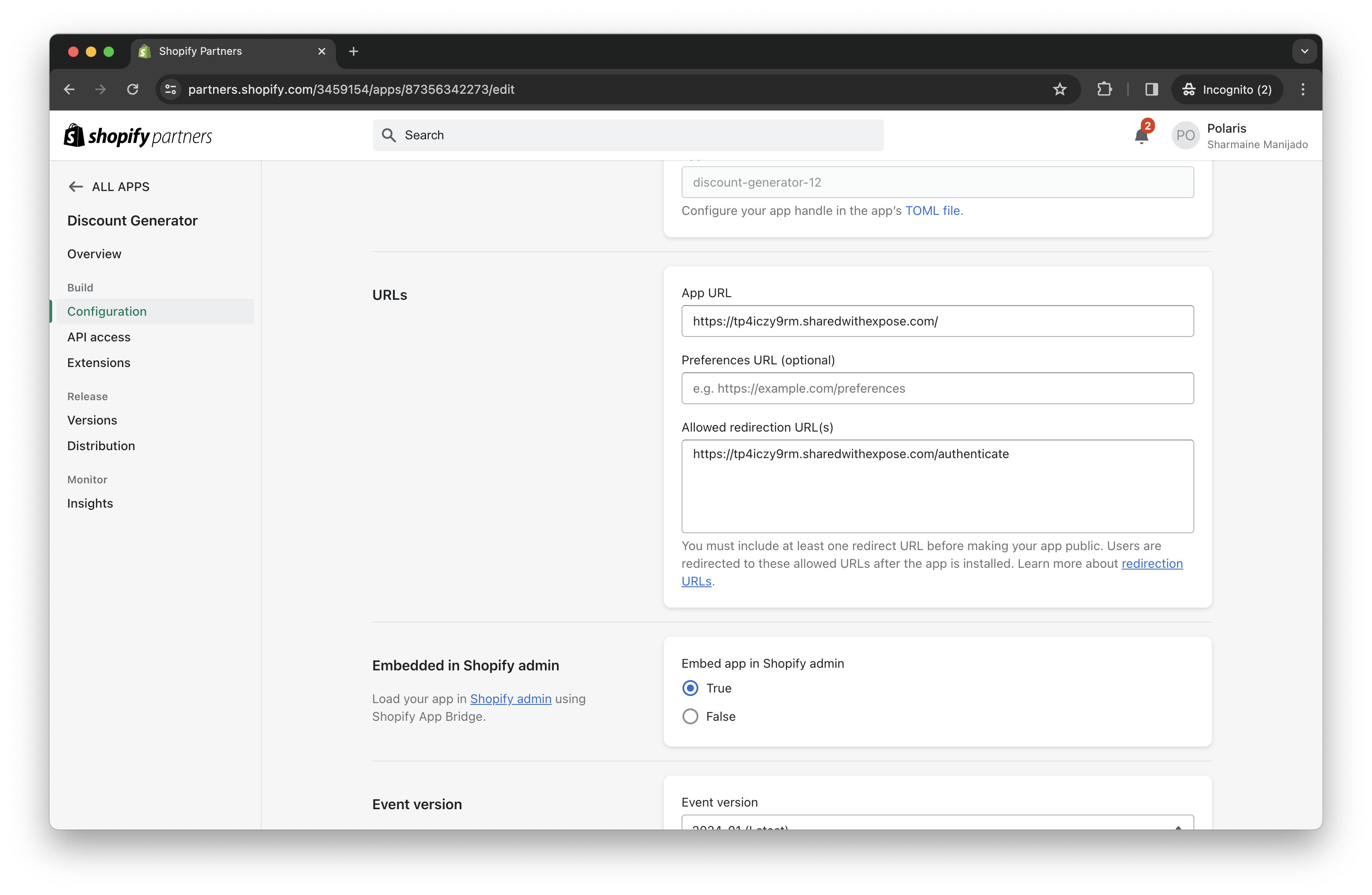Click the browser forward arrow
The height and width of the screenshot is (895, 1372).
click(x=100, y=89)
